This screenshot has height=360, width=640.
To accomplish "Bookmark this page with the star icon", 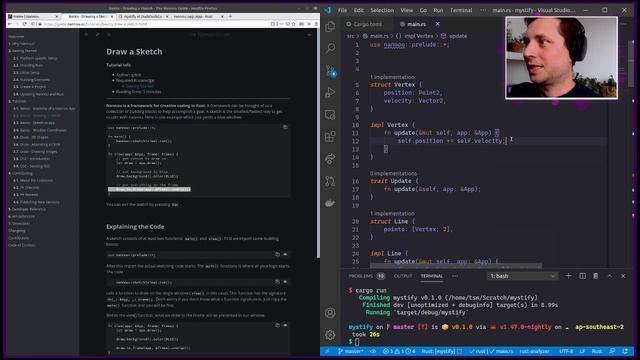I will 294,24.
